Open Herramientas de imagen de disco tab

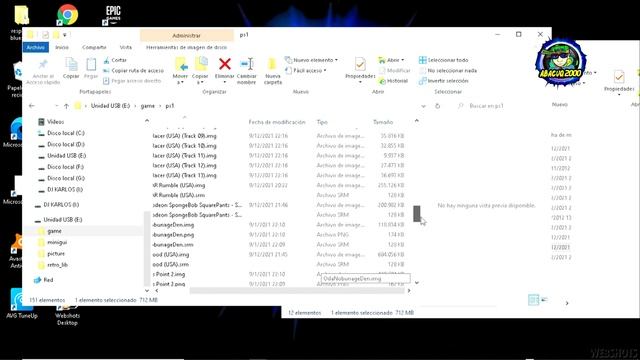click(x=187, y=47)
